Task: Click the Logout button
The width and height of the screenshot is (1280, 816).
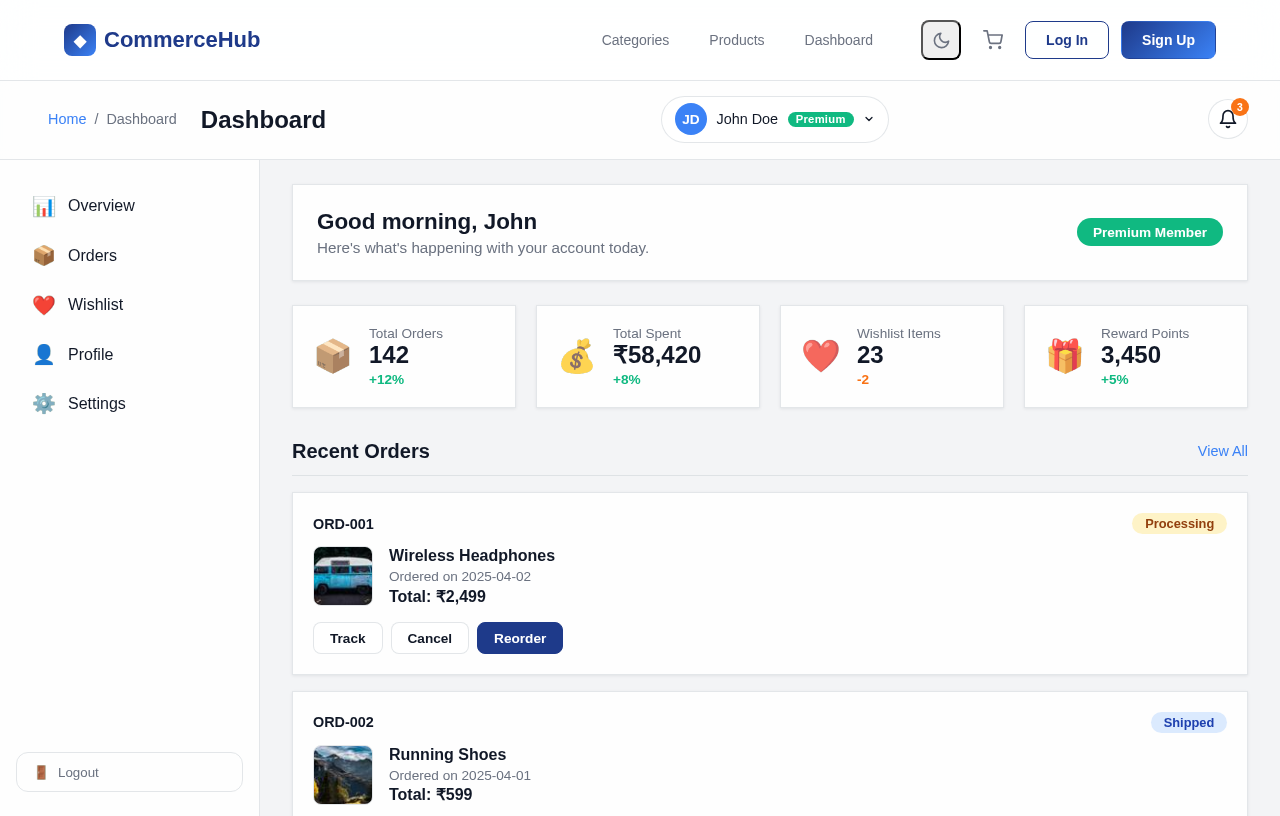Action: (130, 772)
